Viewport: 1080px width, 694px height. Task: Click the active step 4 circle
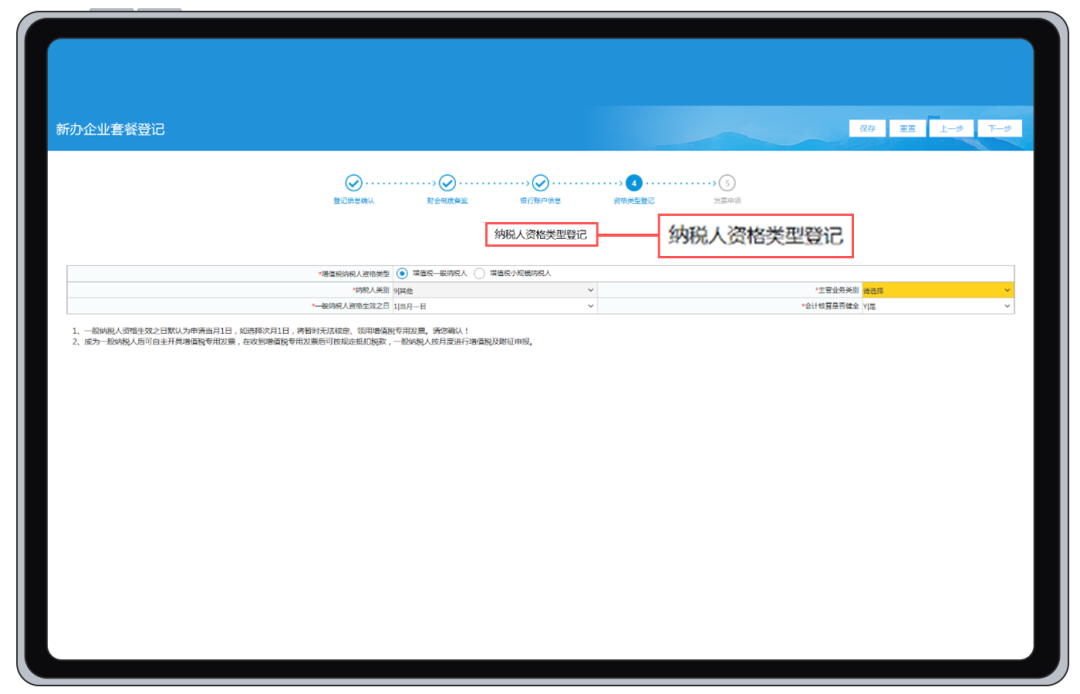coord(634,183)
